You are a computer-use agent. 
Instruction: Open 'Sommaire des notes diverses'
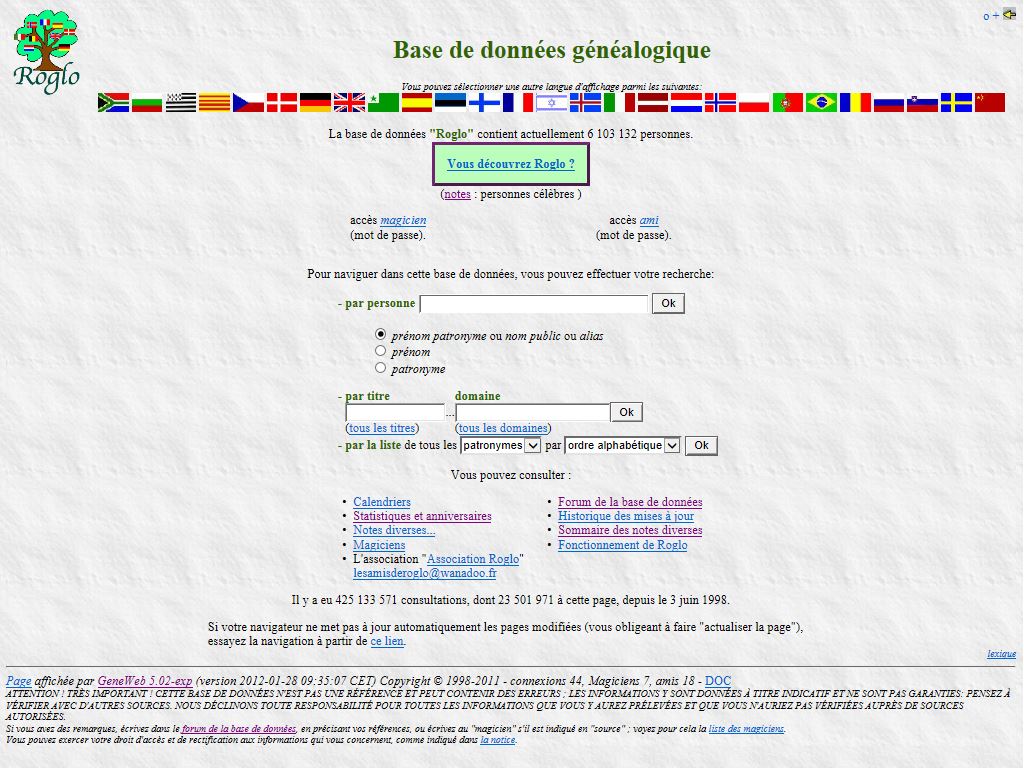click(x=630, y=530)
